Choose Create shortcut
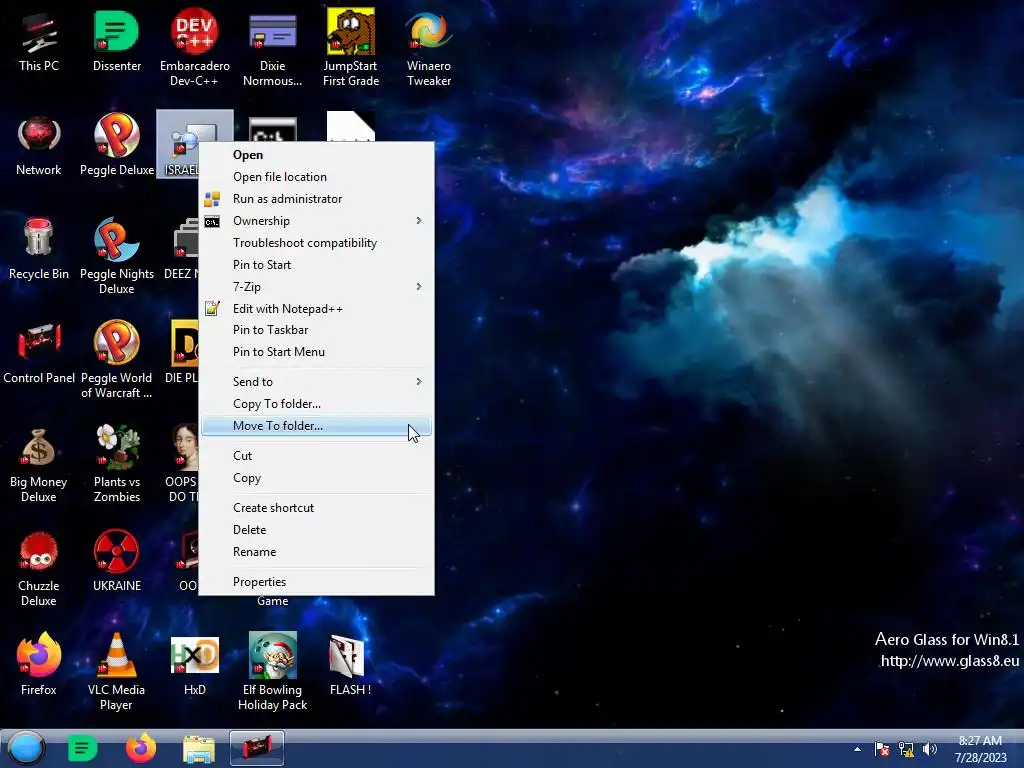The image size is (1024, 768). pos(316,507)
